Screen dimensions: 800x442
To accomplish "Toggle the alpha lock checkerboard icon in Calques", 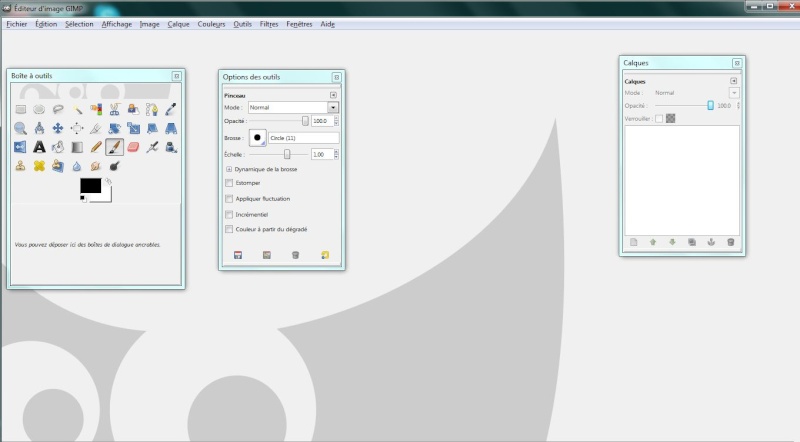I will 670,118.
